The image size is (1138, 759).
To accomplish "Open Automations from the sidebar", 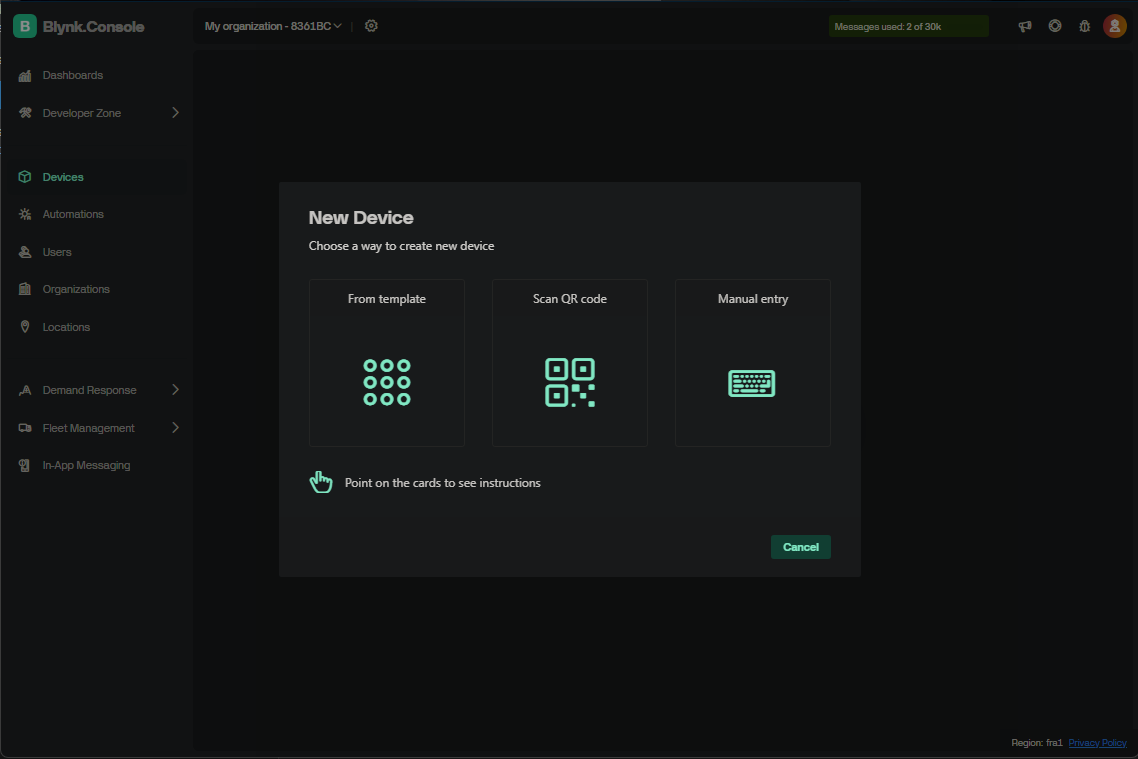I will [x=73, y=214].
